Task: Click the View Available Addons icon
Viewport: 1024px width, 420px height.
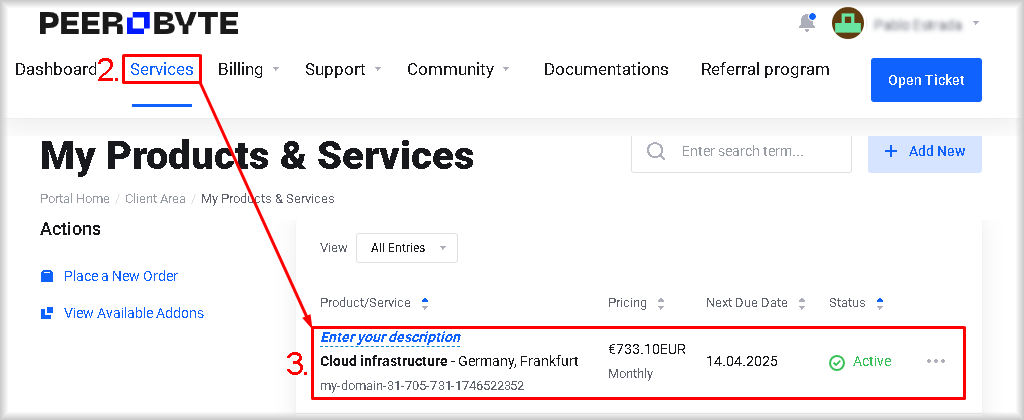Action: [47, 313]
